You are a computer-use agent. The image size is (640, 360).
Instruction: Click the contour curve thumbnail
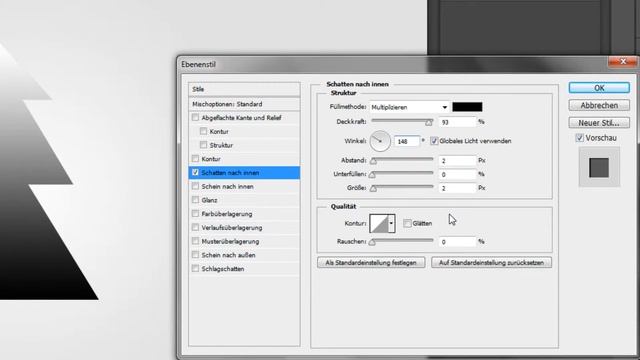[x=379, y=223]
